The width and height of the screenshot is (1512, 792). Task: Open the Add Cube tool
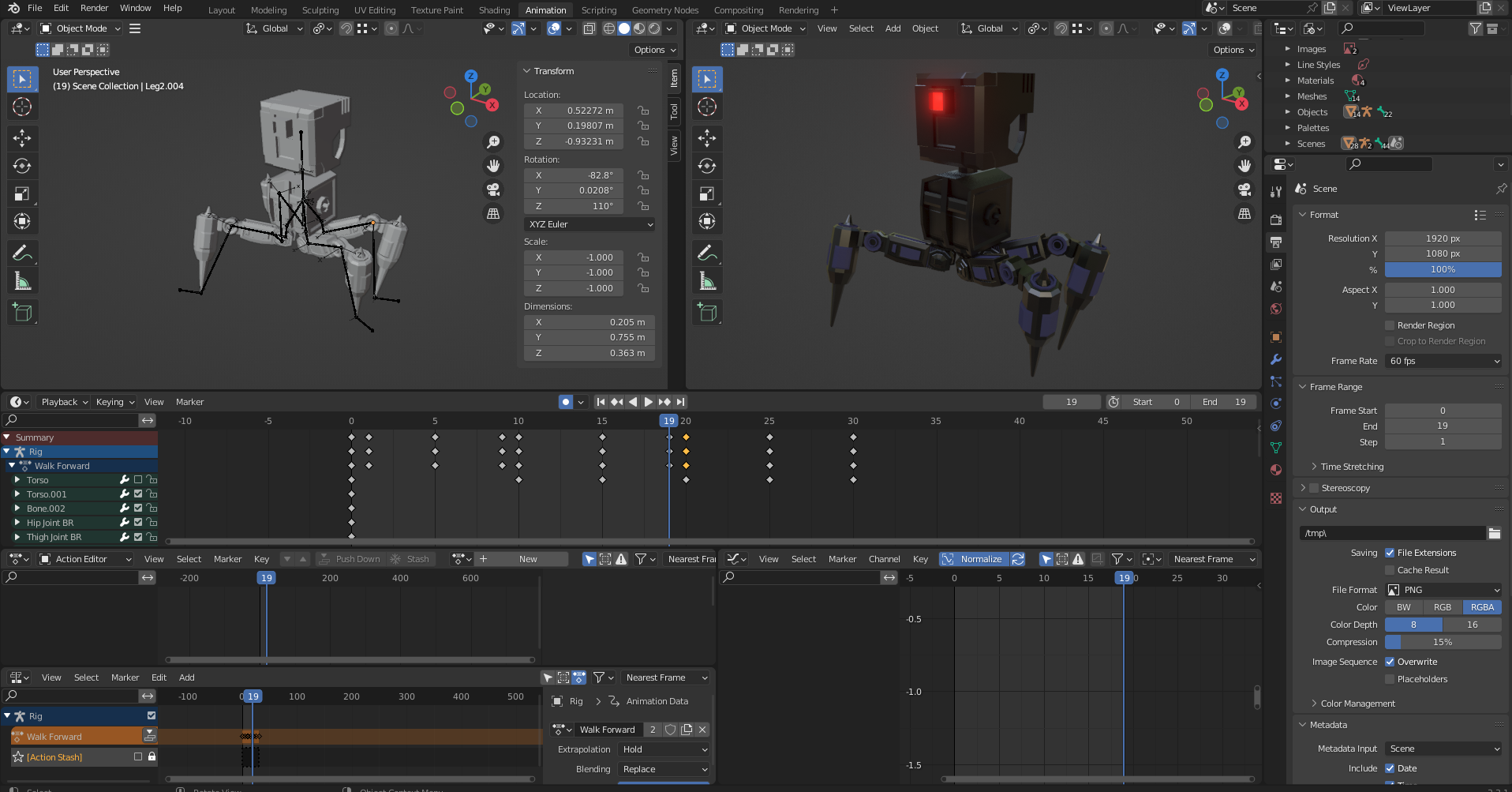click(x=23, y=312)
